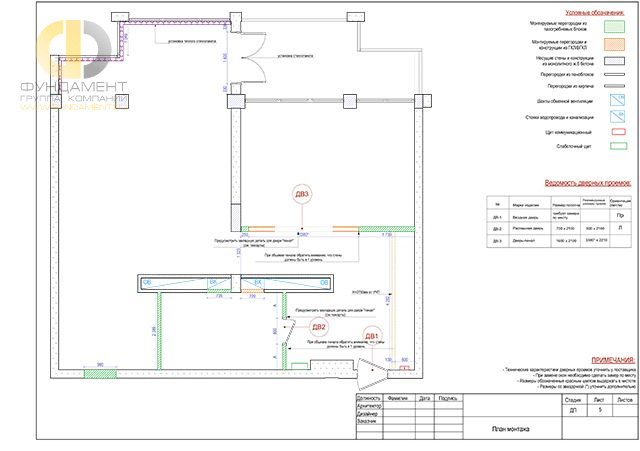Click the ventilation shaft legend symbol
This screenshot has width=640, height=451.
617,100
